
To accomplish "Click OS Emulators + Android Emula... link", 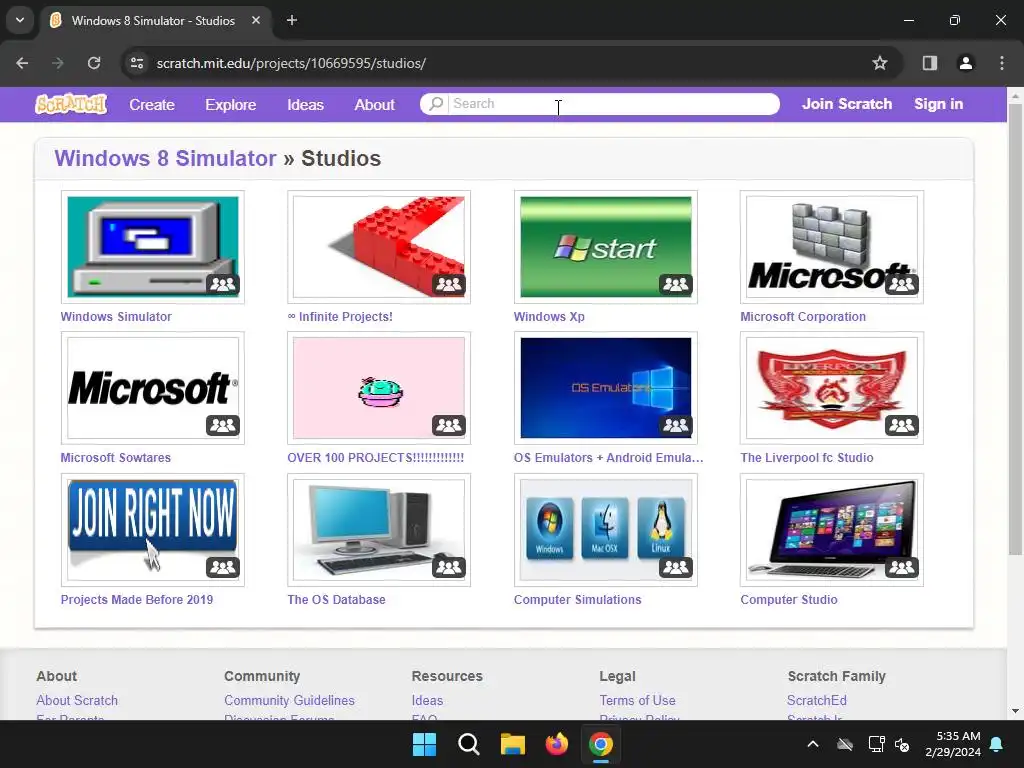I will pyautogui.click(x=609, y=458).
